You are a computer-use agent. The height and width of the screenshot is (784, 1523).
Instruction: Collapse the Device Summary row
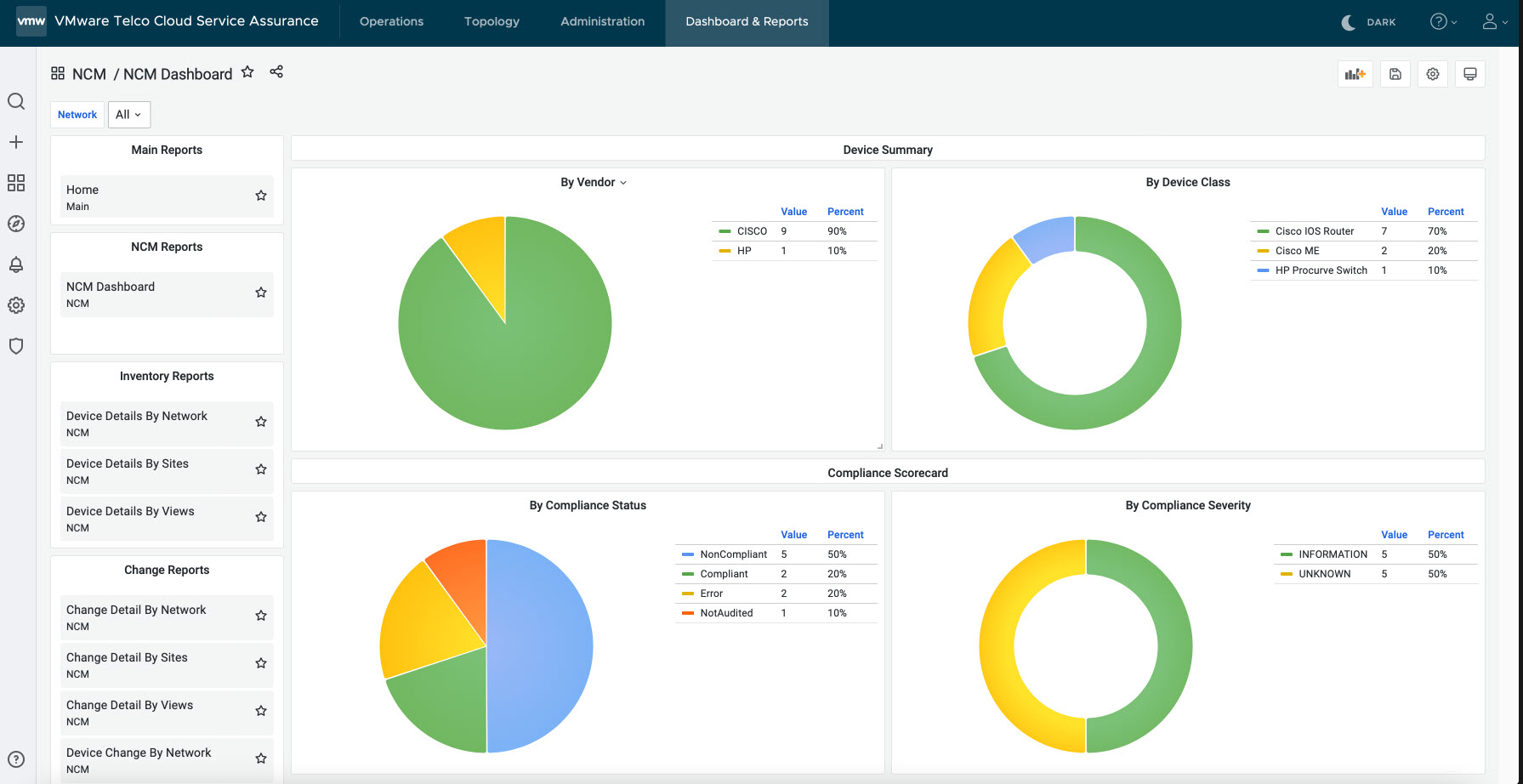coord(888,150)
